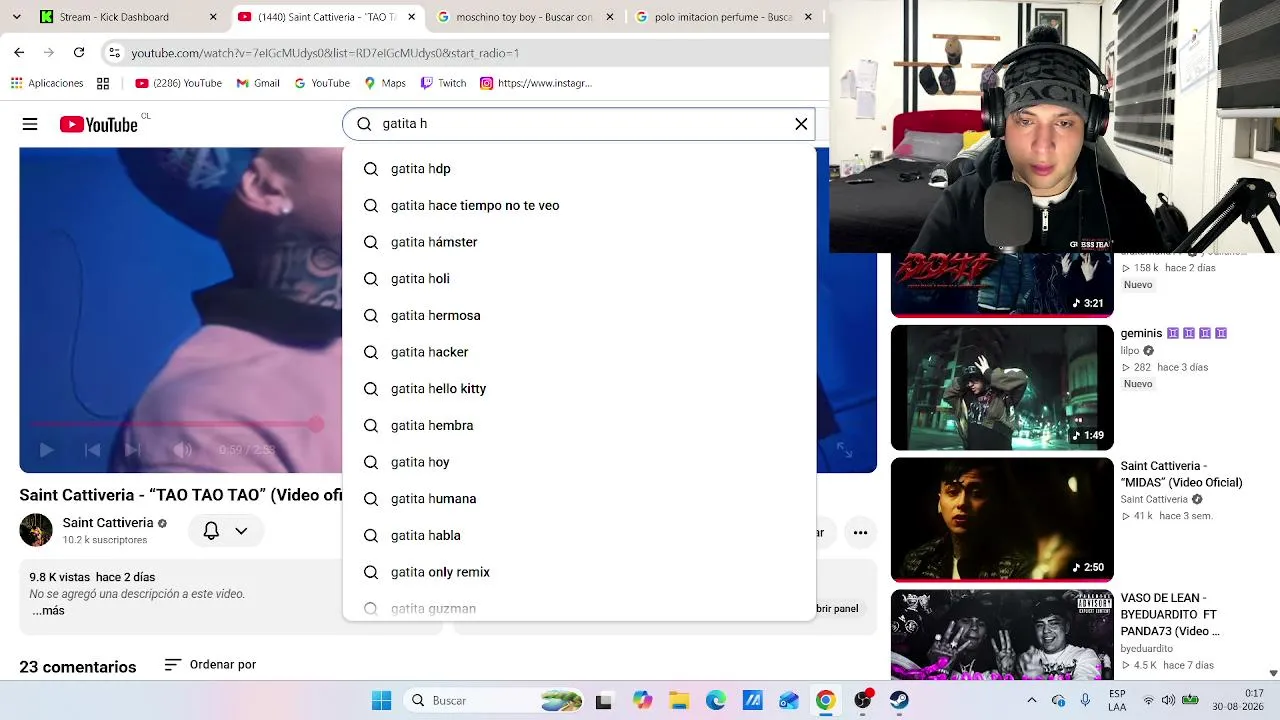Go to the YouTube home logo
Image resolution: width=1280 pixels, height=720 pixels.
click(98, 124)
